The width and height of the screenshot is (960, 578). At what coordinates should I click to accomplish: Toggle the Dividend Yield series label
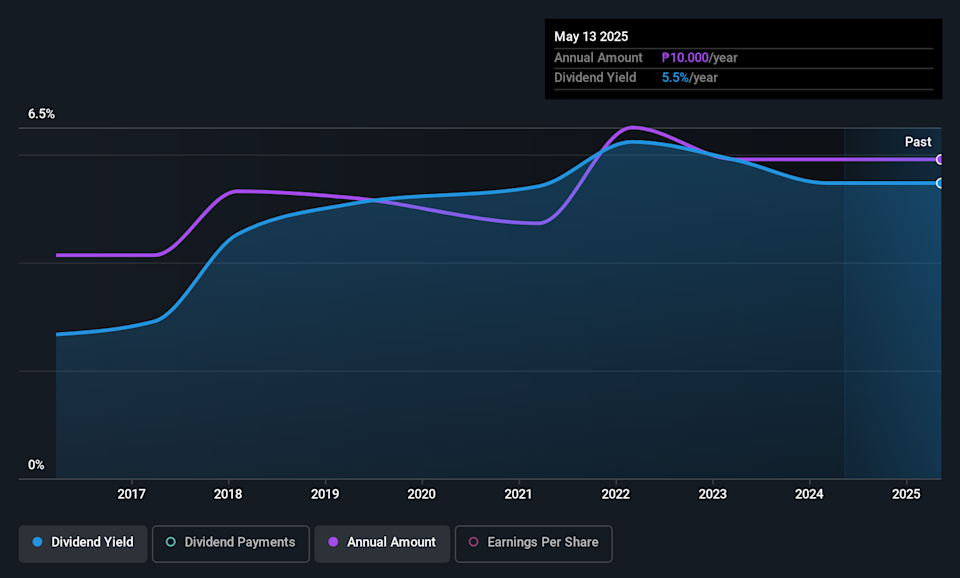click(x=91, y=542)
